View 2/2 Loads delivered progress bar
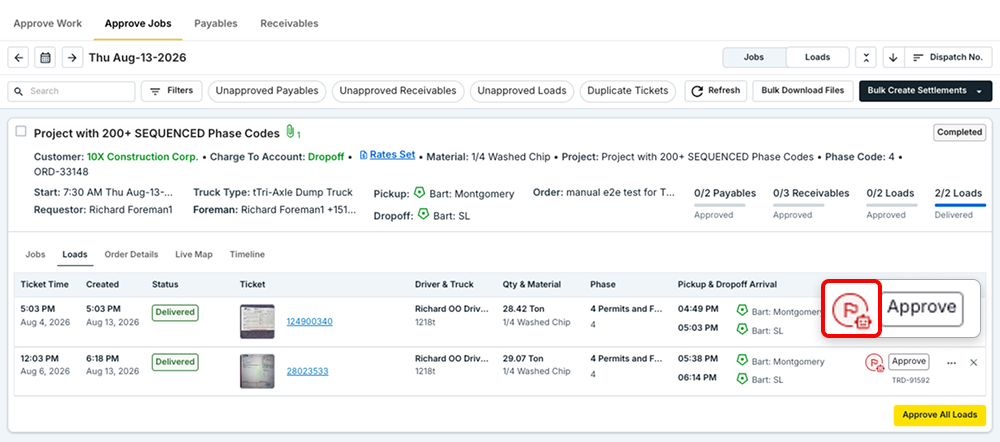 tap(960, 203)
